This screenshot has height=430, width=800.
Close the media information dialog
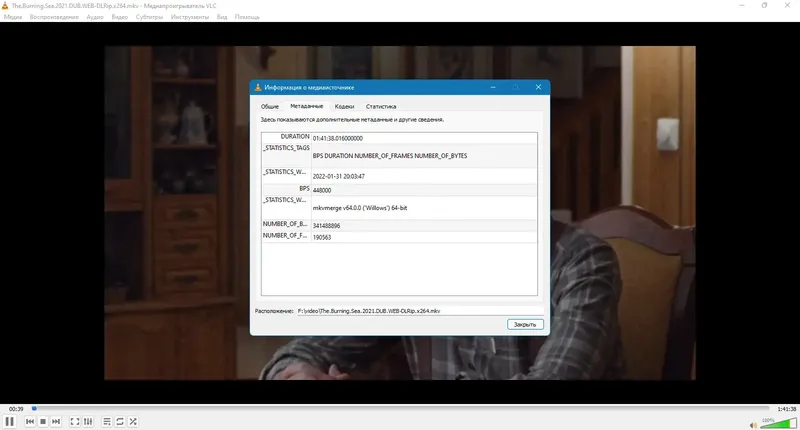click(538, 87)
